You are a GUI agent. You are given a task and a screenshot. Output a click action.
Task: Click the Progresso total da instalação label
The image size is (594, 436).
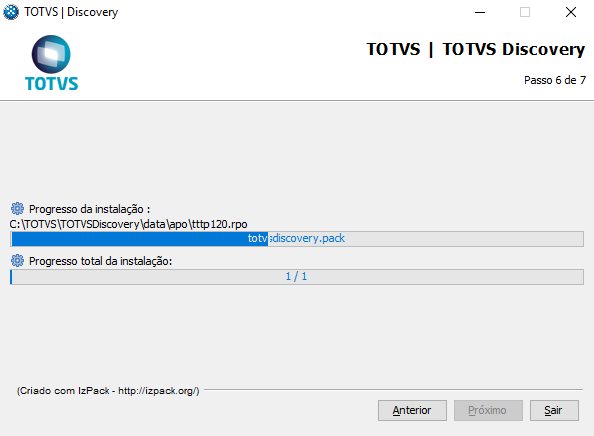[100, 261]
